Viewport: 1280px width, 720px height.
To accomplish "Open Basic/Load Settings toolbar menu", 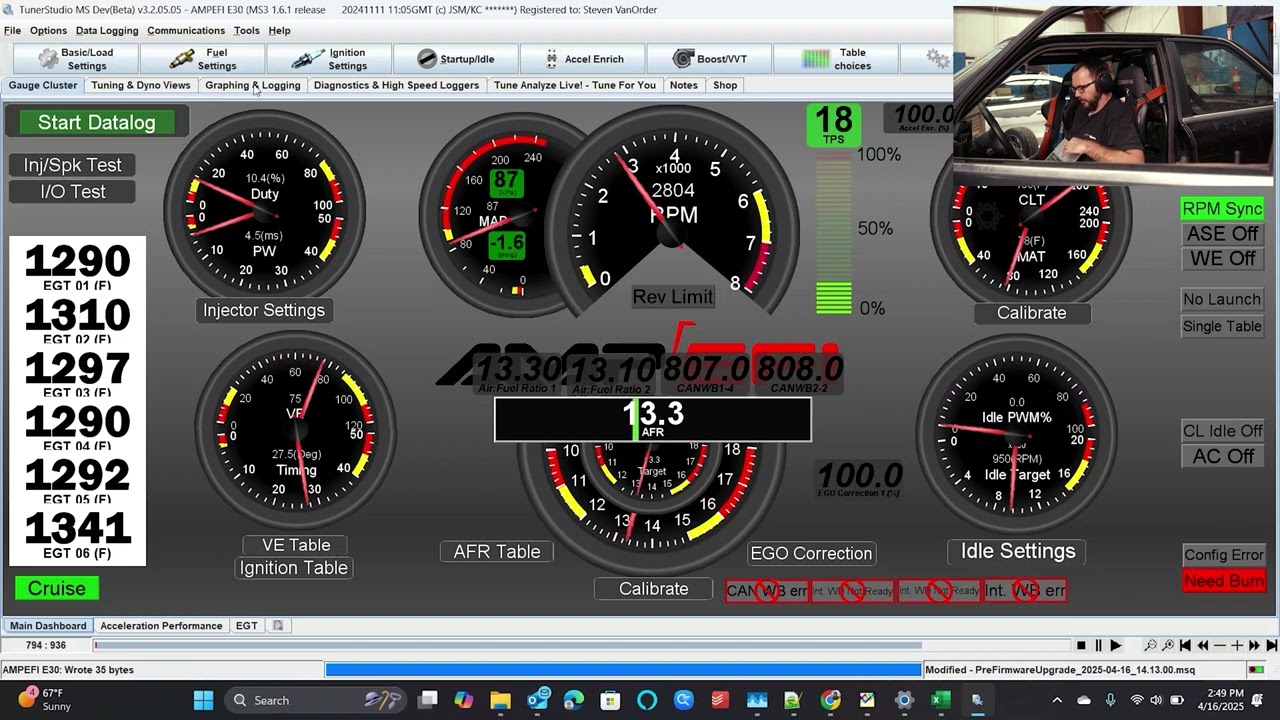I will (74, 59).
